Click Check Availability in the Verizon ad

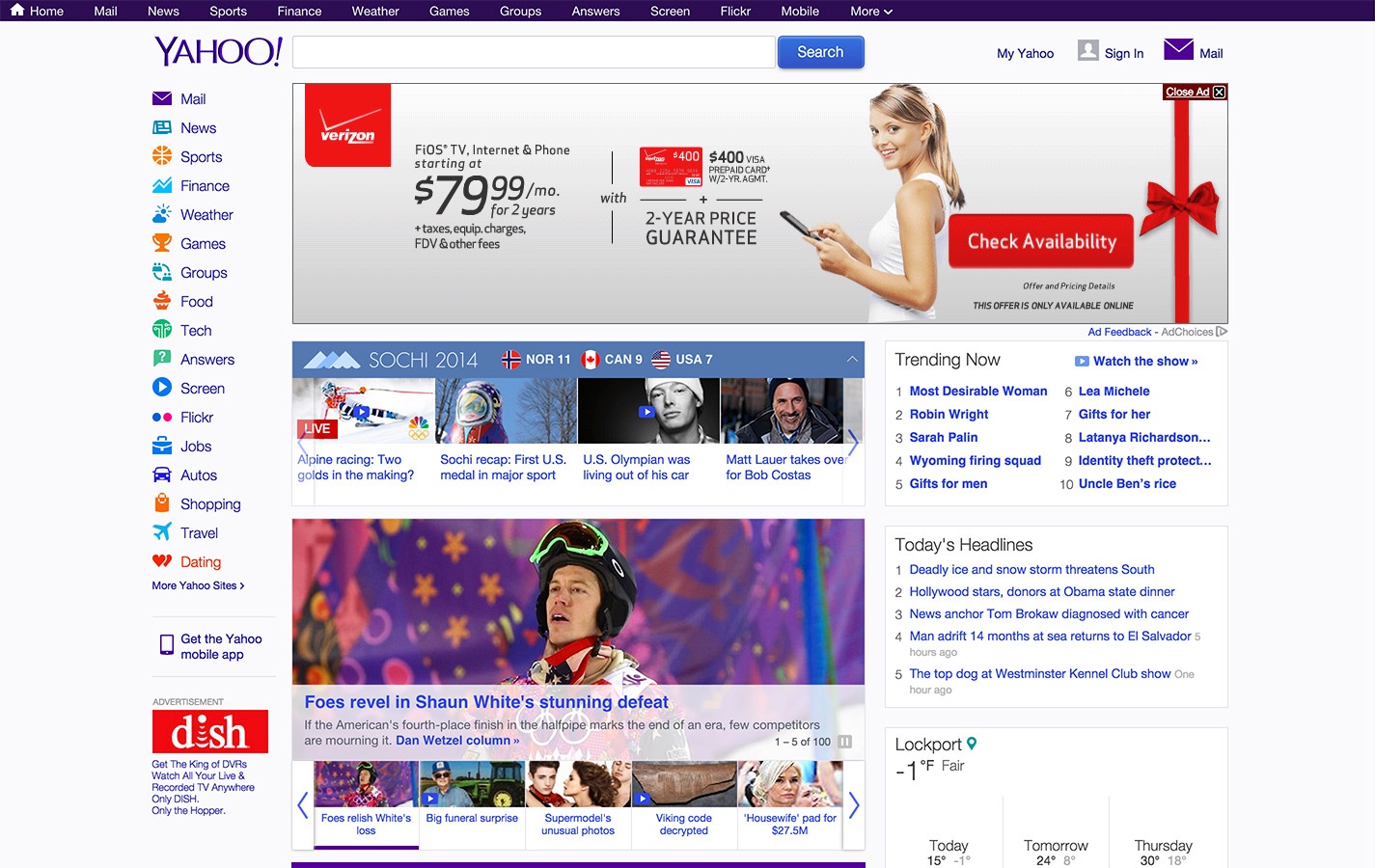coord(1042,241)
